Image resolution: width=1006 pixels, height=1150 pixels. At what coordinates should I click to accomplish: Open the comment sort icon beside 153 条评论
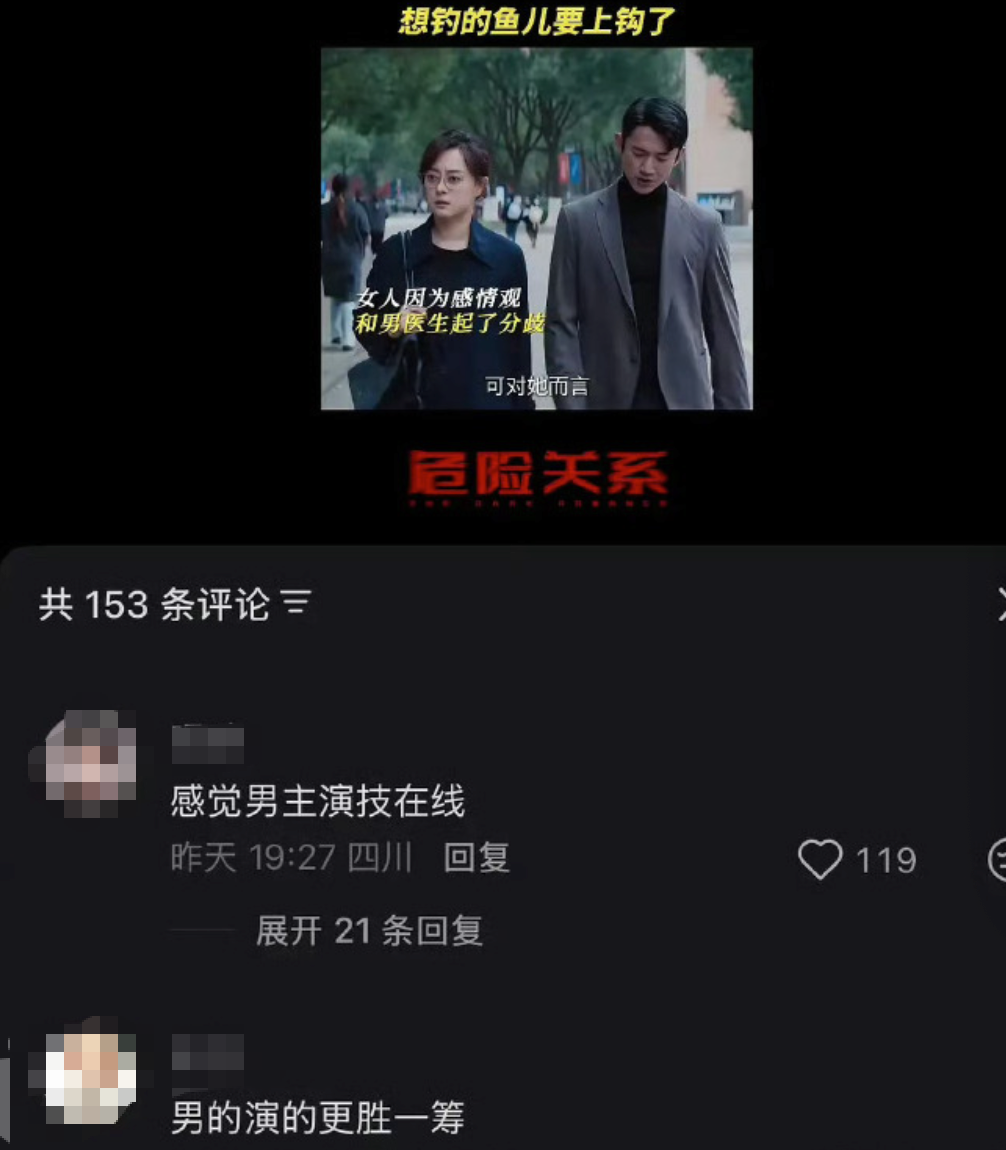297,603
